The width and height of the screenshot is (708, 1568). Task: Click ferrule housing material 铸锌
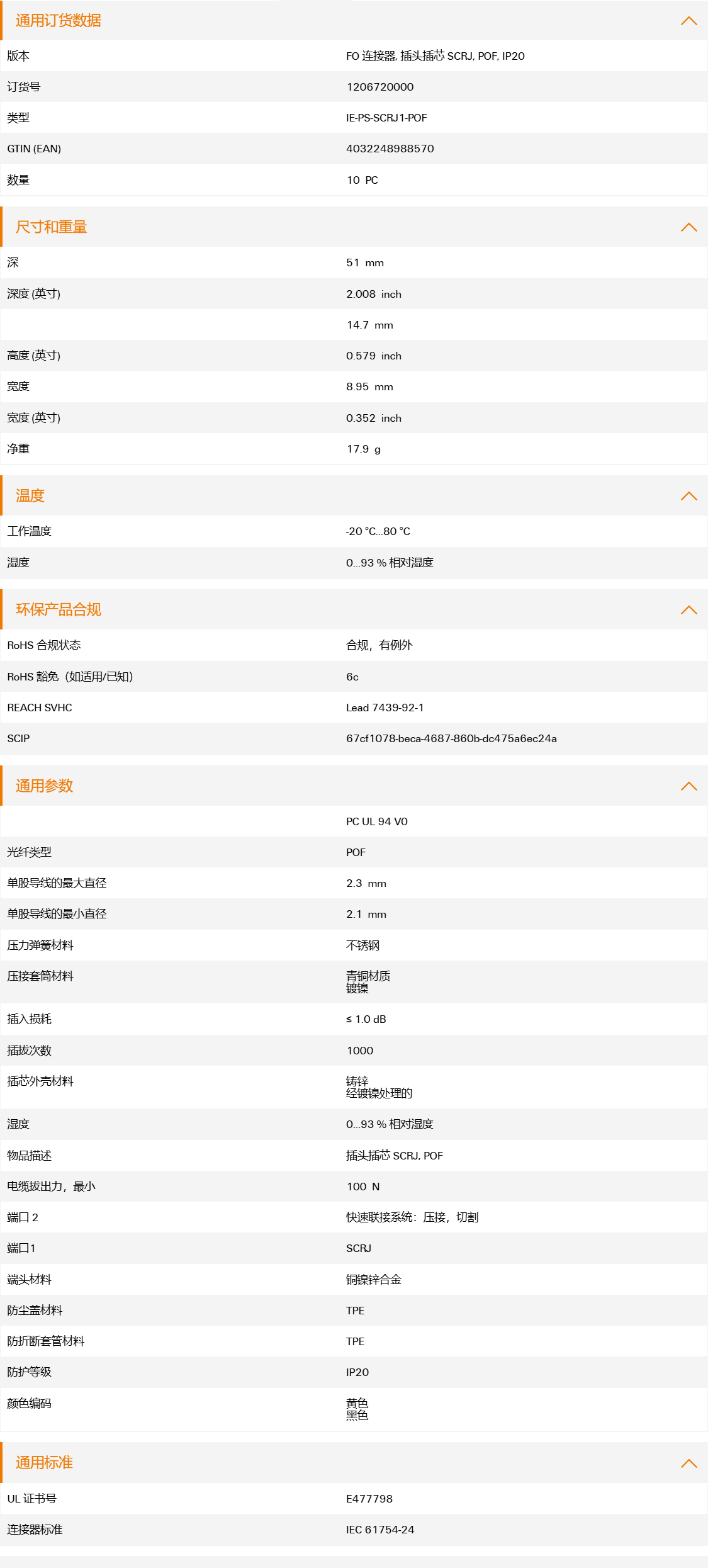click(357, 1081)
